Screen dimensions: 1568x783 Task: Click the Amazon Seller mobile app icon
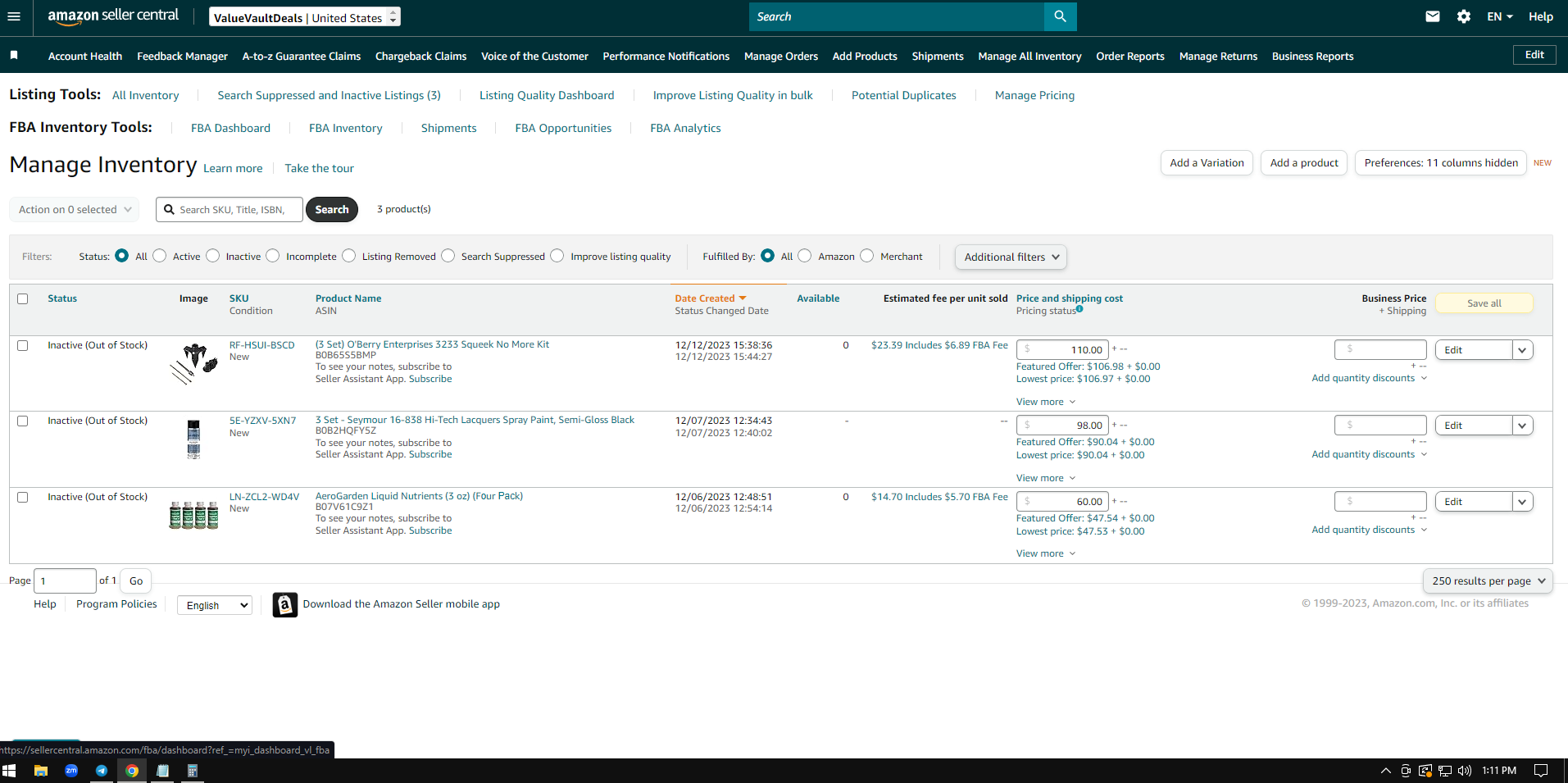tap(285, 604)
